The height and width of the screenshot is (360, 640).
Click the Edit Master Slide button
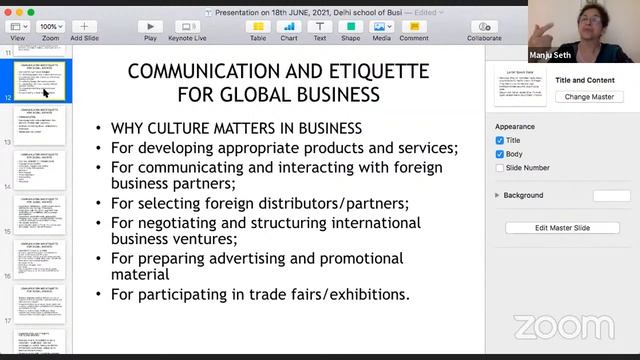click(562, 228)
